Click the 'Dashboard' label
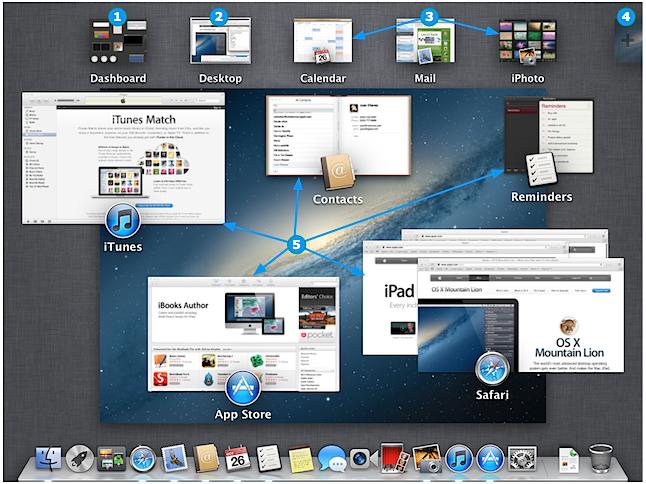Screen dimensions: 646x484 [x=118, y=78]
